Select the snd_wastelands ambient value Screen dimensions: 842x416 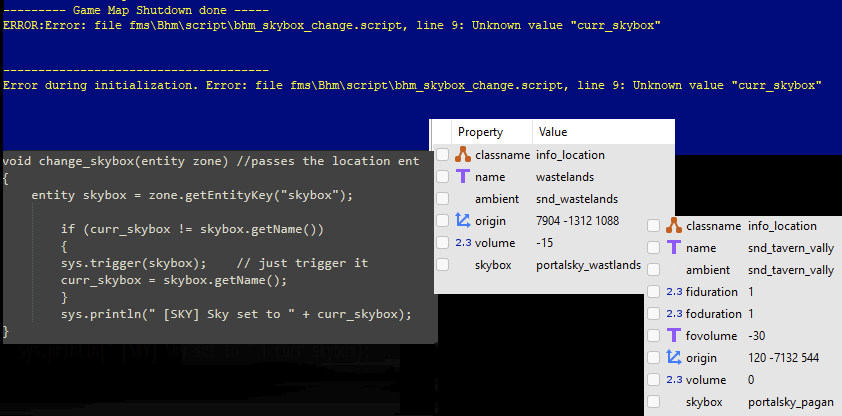point(577,199)
